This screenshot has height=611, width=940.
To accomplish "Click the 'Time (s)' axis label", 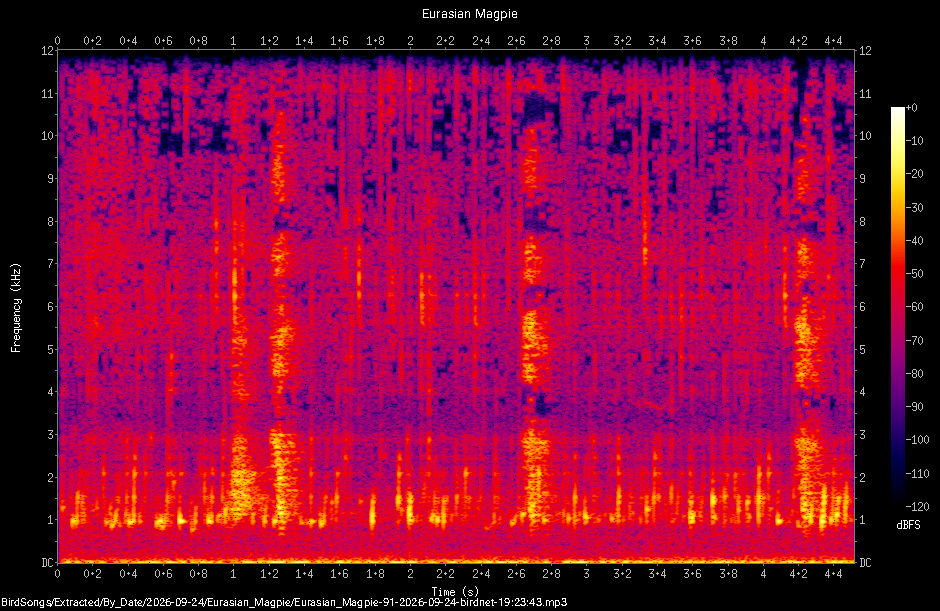I will (455, 591).
